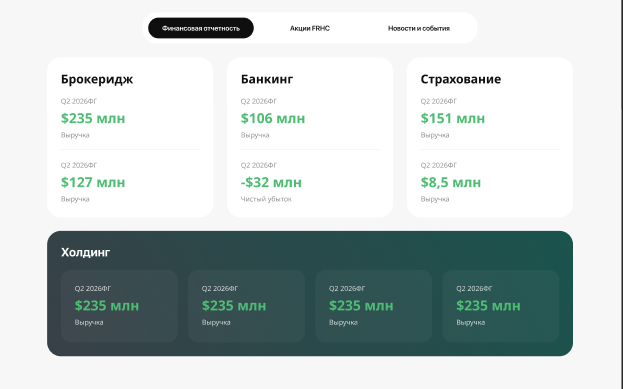Click Выручка label under $151 млн
The image size is (623, 389).
point(435,135)
